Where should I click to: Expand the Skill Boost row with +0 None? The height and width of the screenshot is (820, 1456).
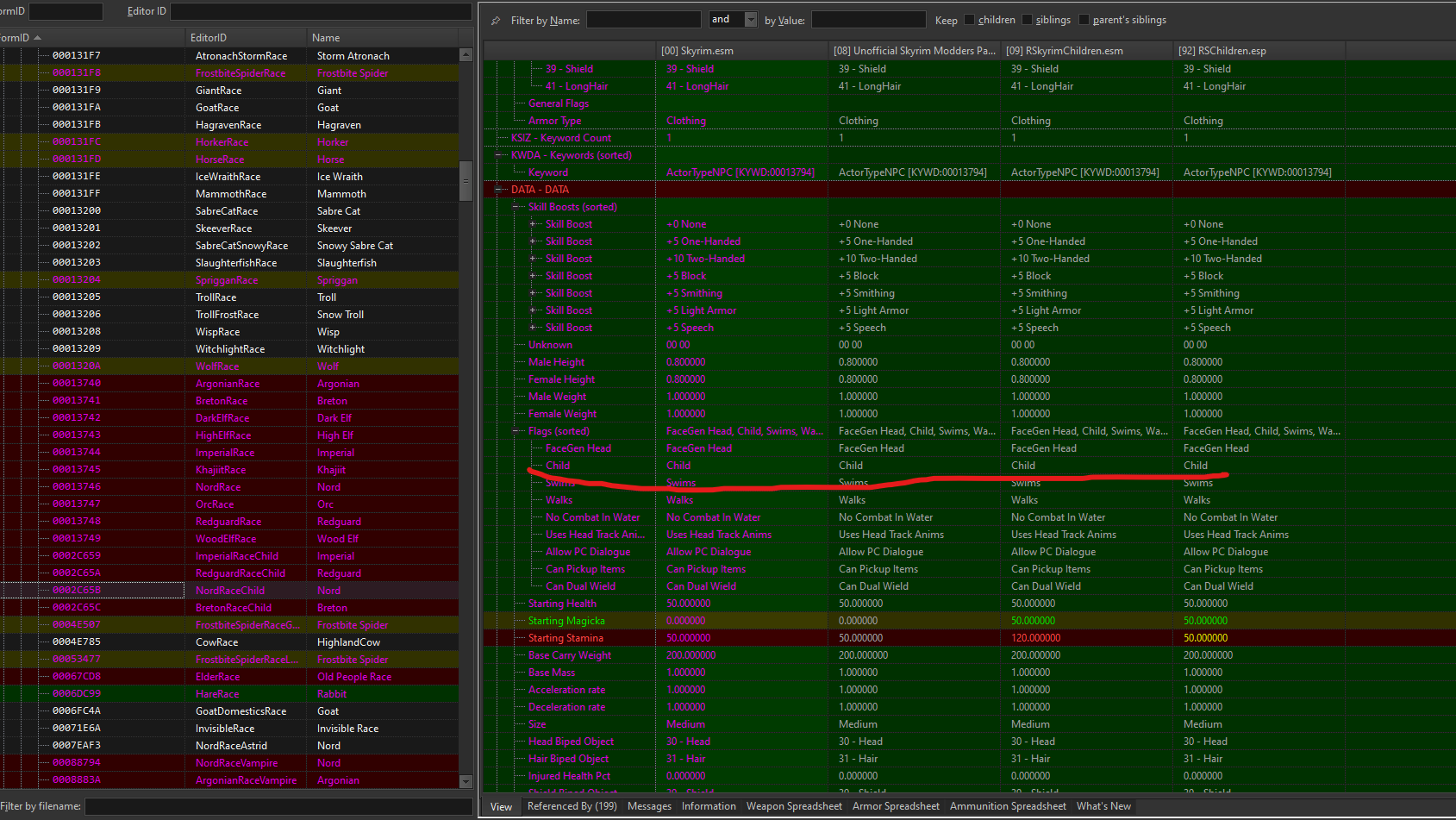pyautogui.click(x=534, y=224)
